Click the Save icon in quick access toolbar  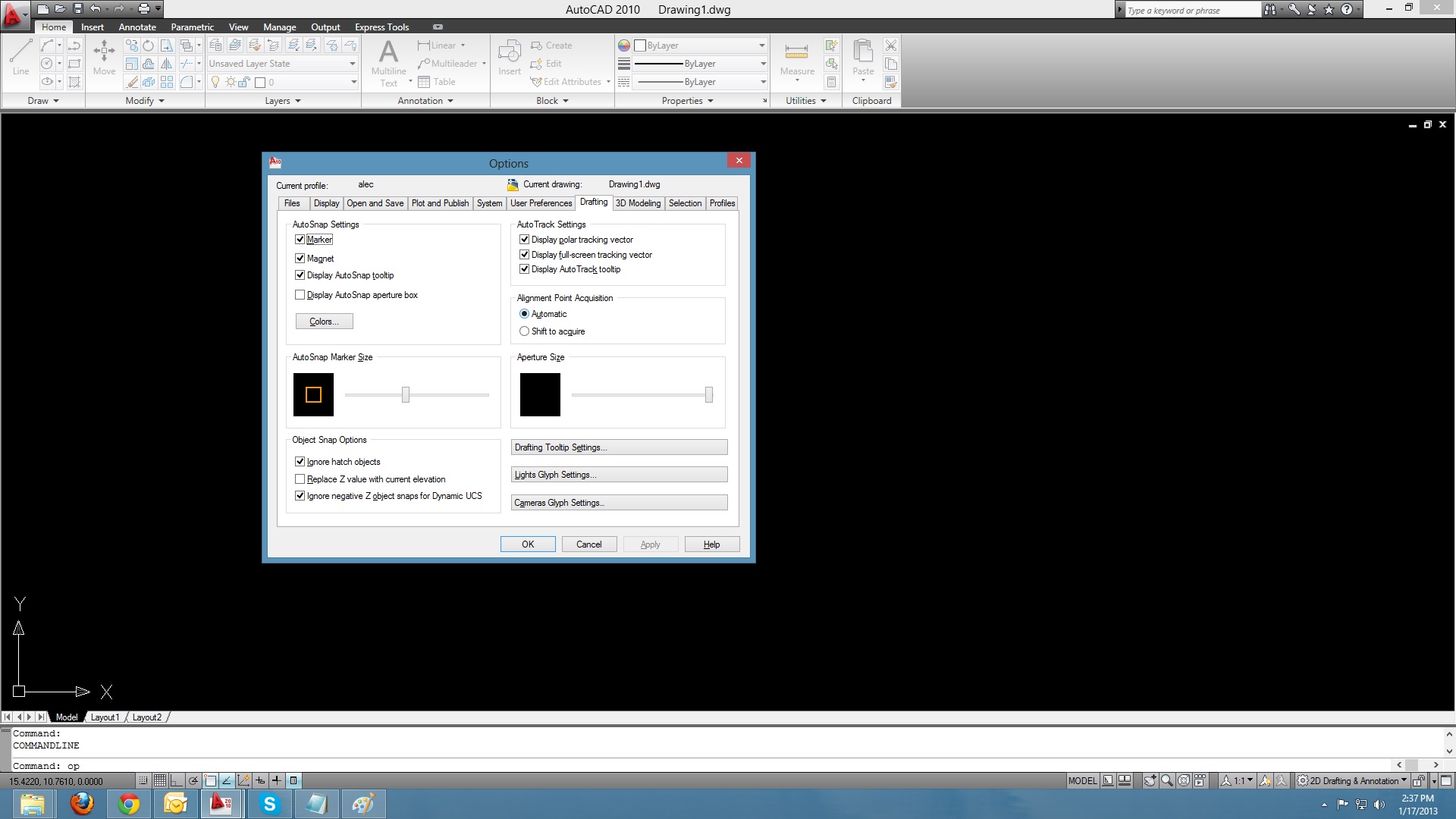tap(78, 9)
